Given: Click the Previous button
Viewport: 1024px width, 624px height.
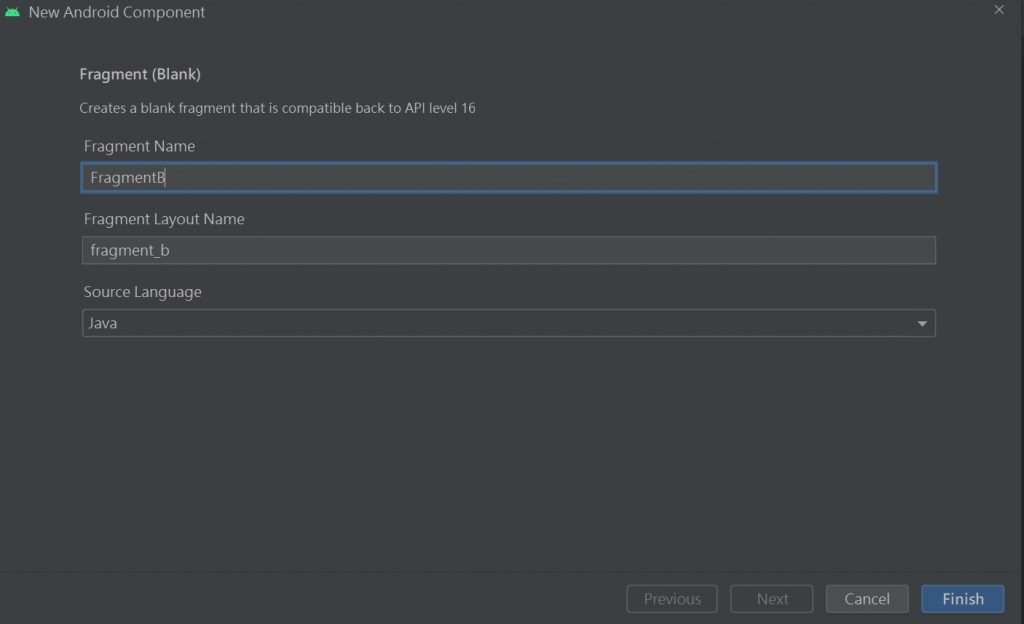Looking at the screenshot, I should pyautogui.click(x=672, y=599).
